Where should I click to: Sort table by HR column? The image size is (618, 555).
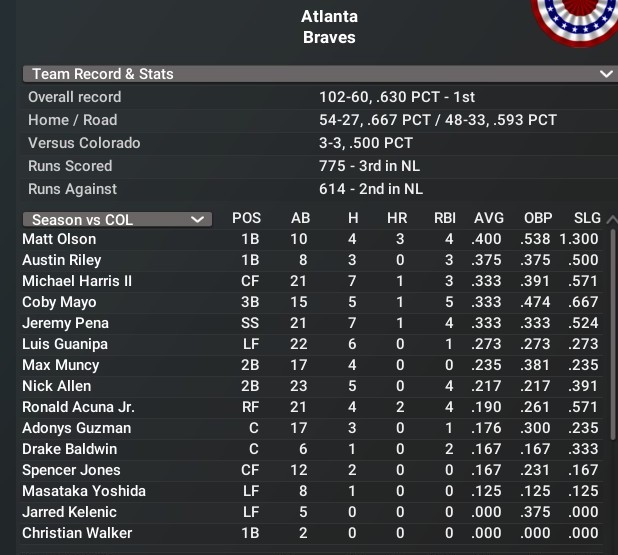[397, 219]
